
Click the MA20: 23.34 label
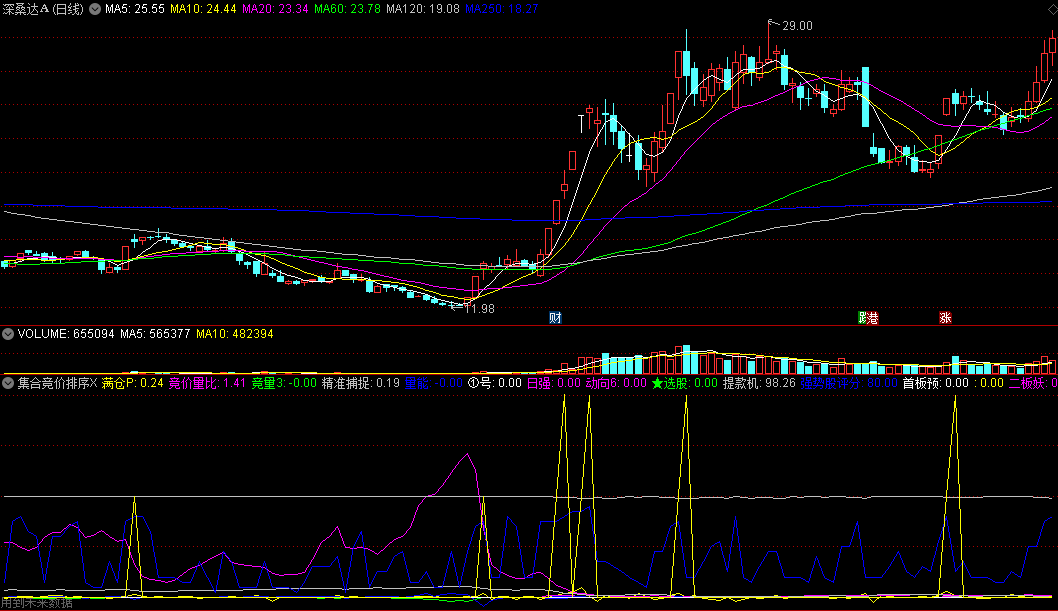275,9
